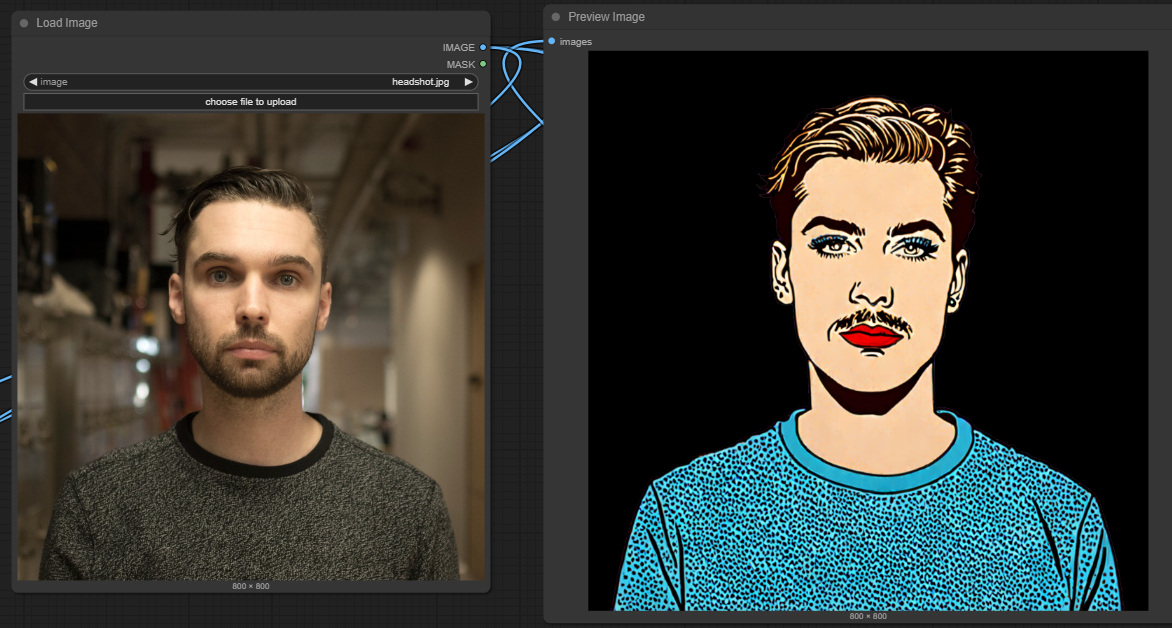Click the 800 × 800 label under the headshot
Viewport: 1172px width, 628px height.
click(x=250, y=586)
